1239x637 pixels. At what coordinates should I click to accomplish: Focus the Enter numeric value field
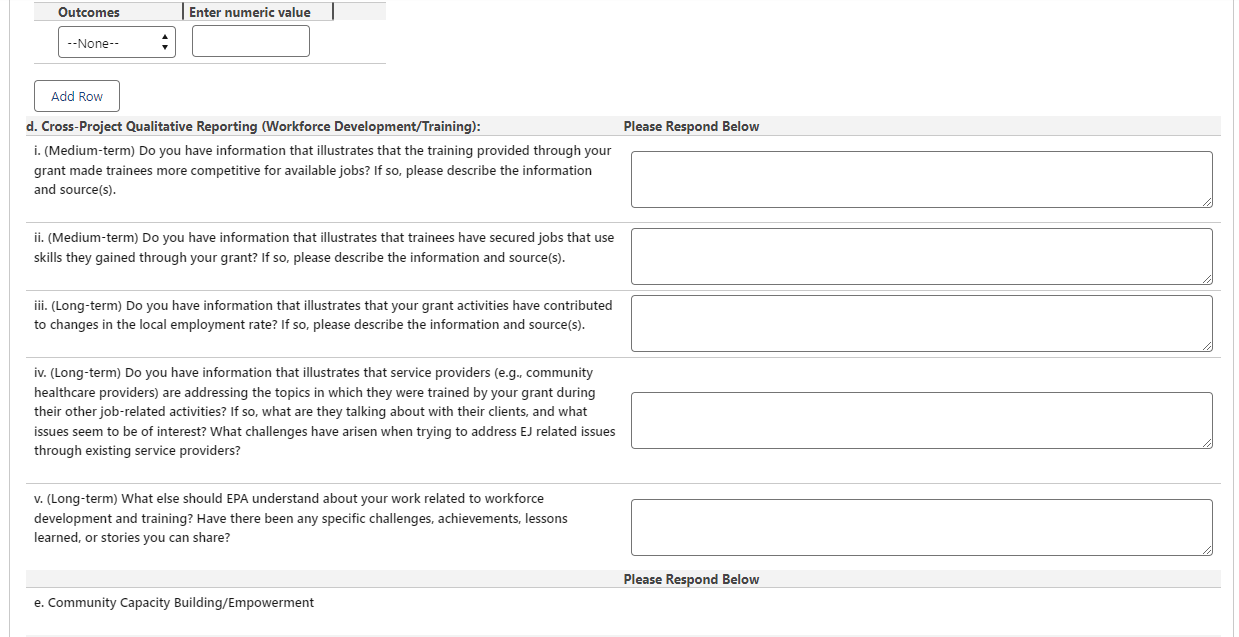coord(250,42)
